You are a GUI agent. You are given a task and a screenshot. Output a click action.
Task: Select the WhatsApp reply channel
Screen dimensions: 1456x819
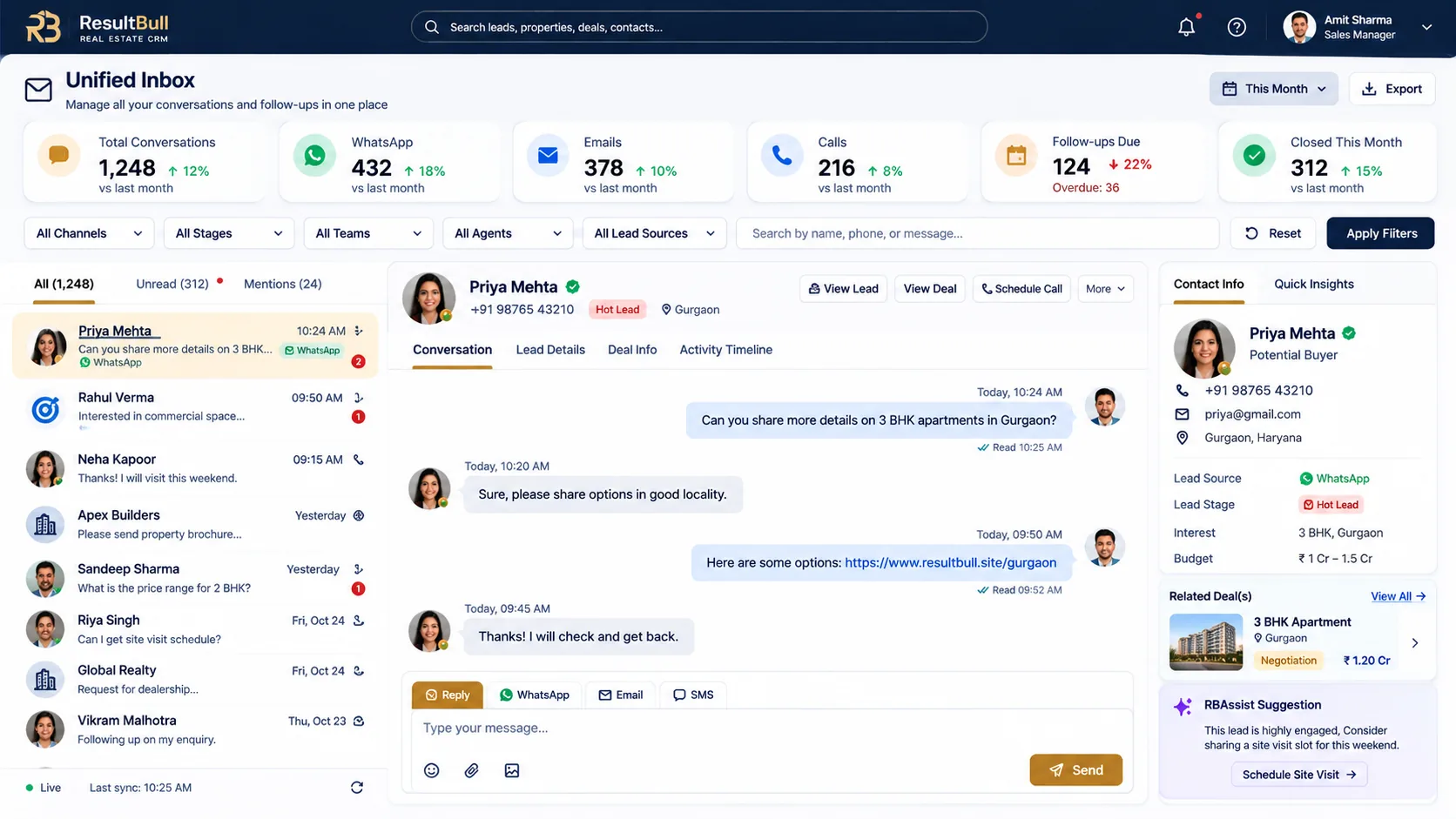[x=535, y=695]
